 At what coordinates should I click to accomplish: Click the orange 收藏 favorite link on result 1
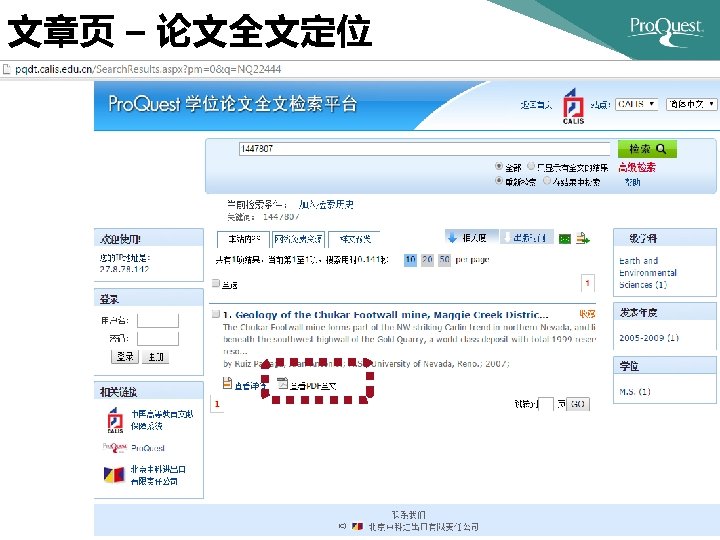coord(587,314)
